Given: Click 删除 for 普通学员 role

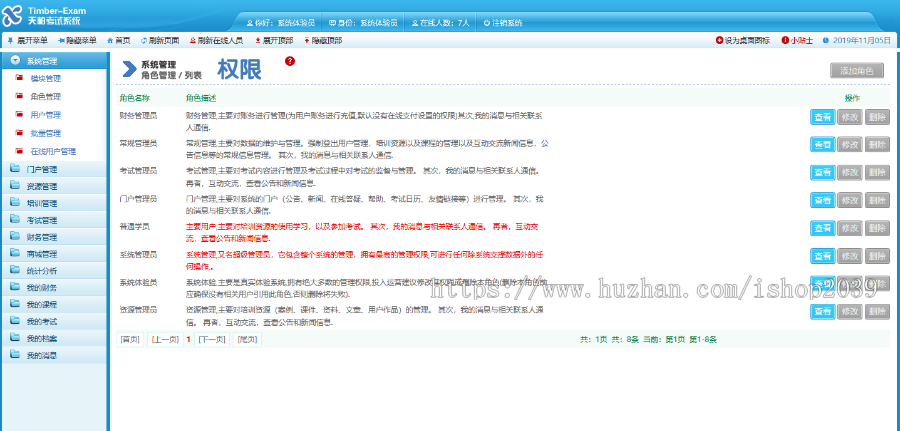Looking at the screenshot, I should 877,228.
